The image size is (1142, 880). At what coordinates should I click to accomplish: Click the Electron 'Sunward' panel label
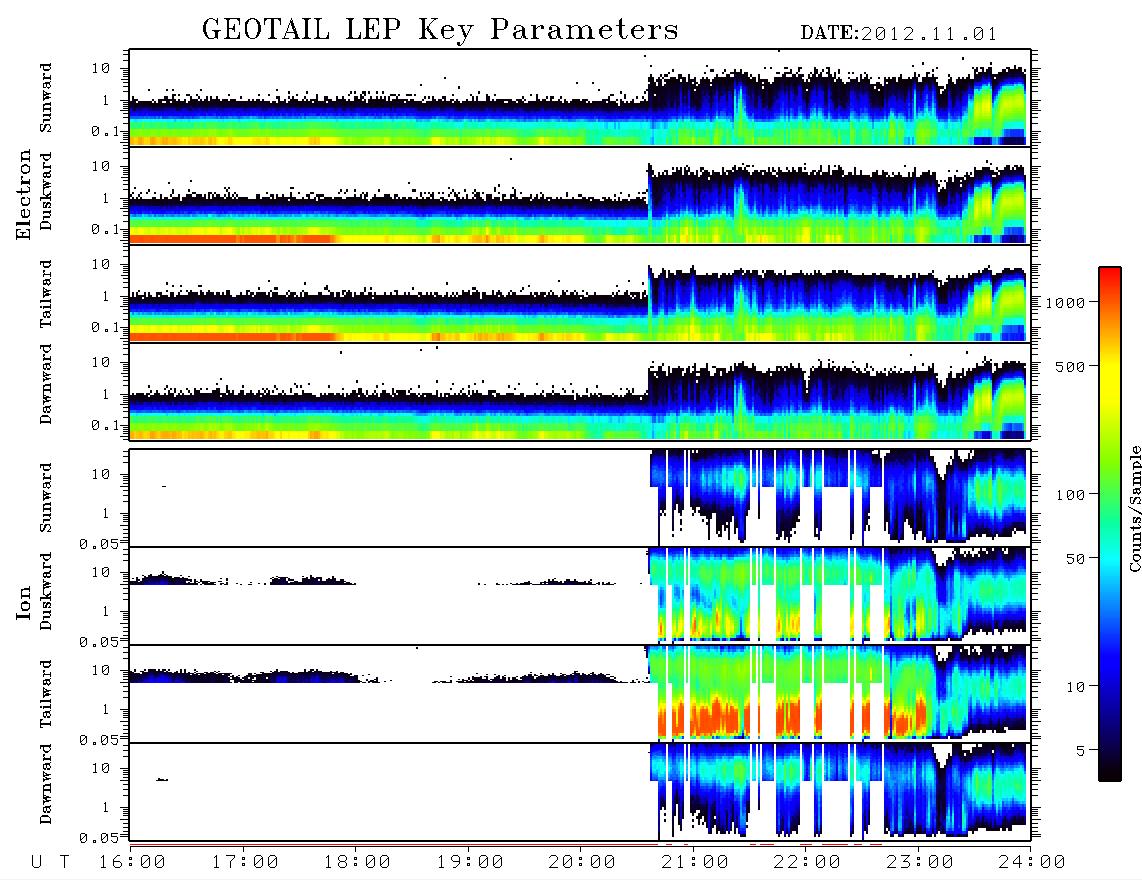46,98
